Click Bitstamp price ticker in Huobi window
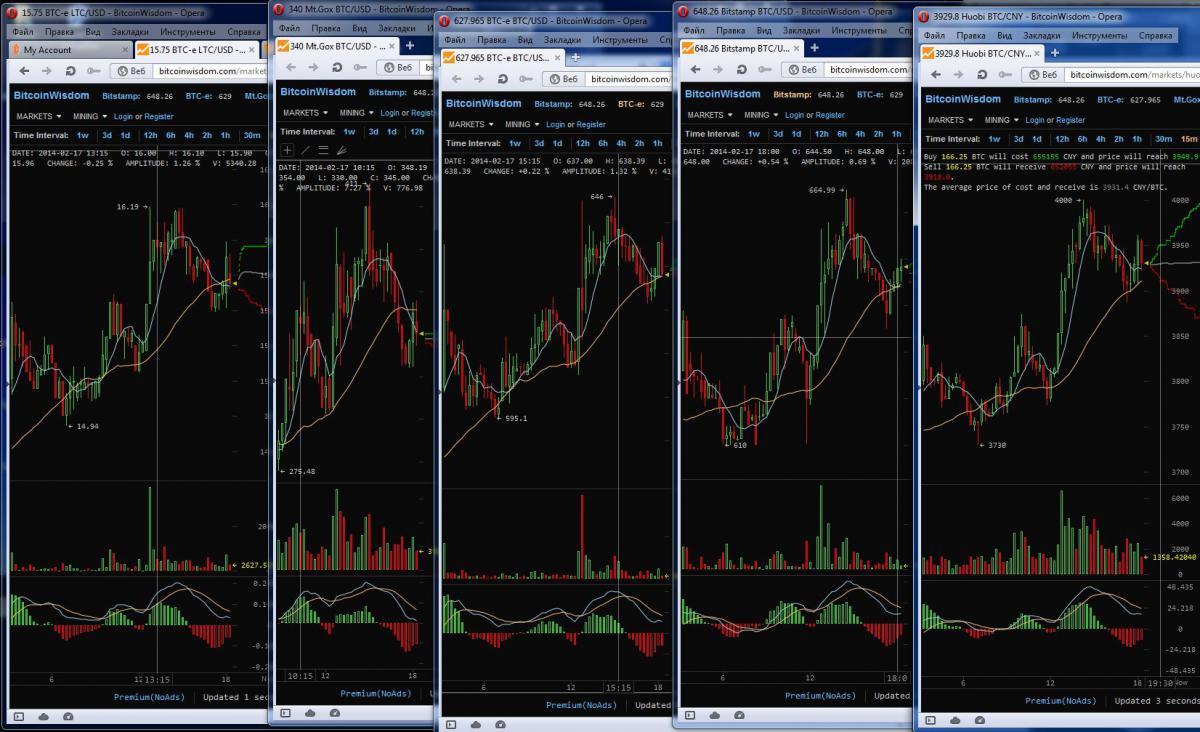Image resolution: width=1200 pixels, height=732 pixels. tap(1049, 100)
